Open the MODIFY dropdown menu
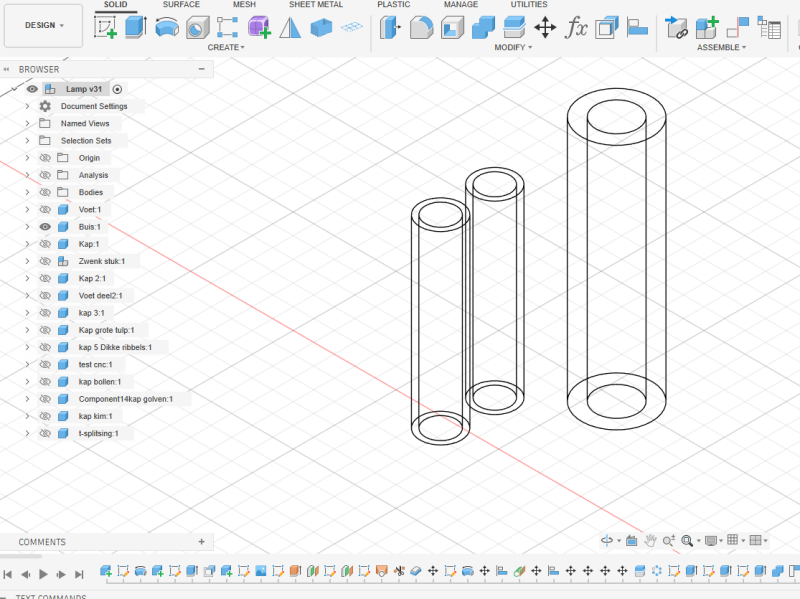800x599 pixels. point(513,47)
